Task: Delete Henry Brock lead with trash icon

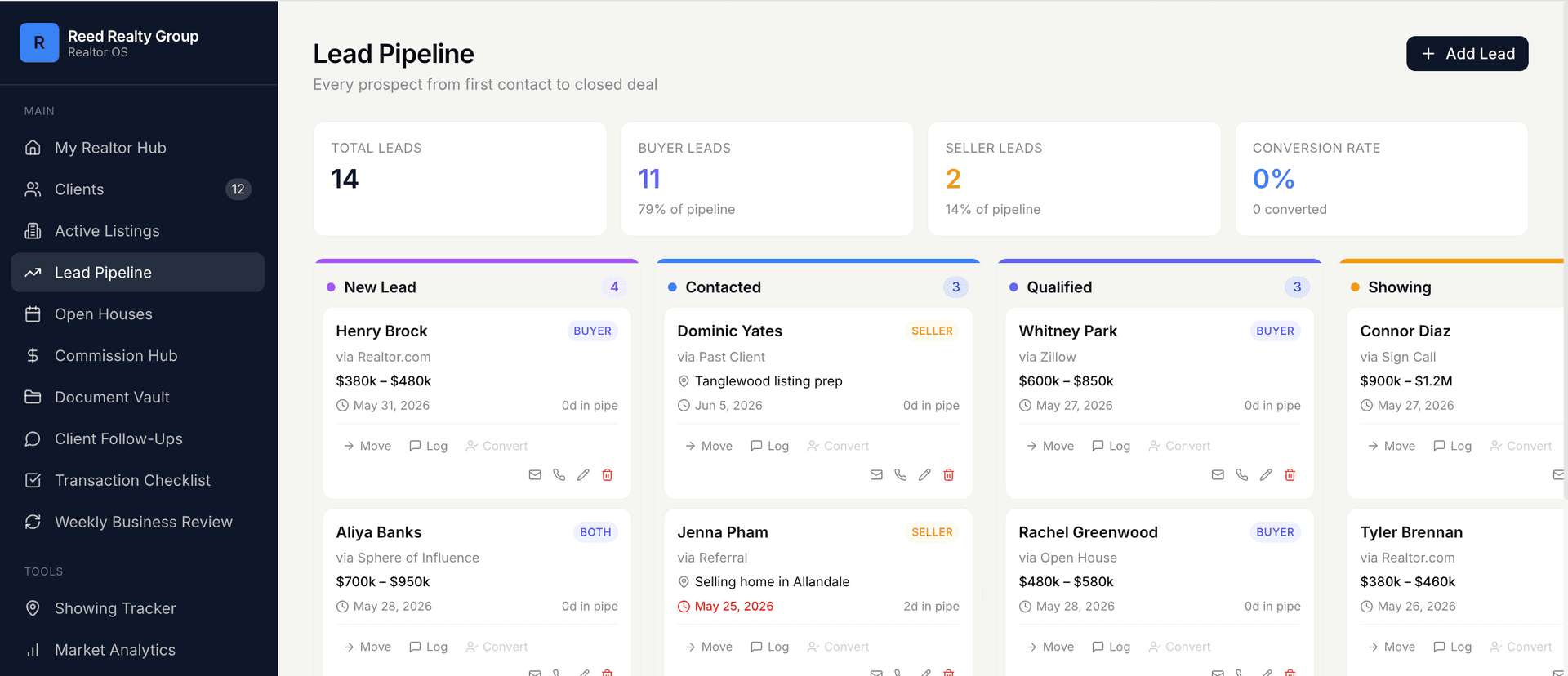Action: pos(608,474)
